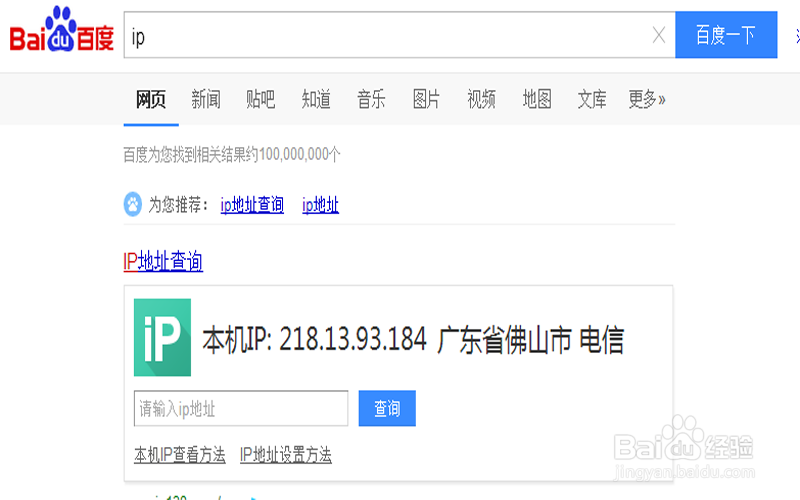Click the 百度一下 search button
Screen dimensions: 800x500
[726, 35]
